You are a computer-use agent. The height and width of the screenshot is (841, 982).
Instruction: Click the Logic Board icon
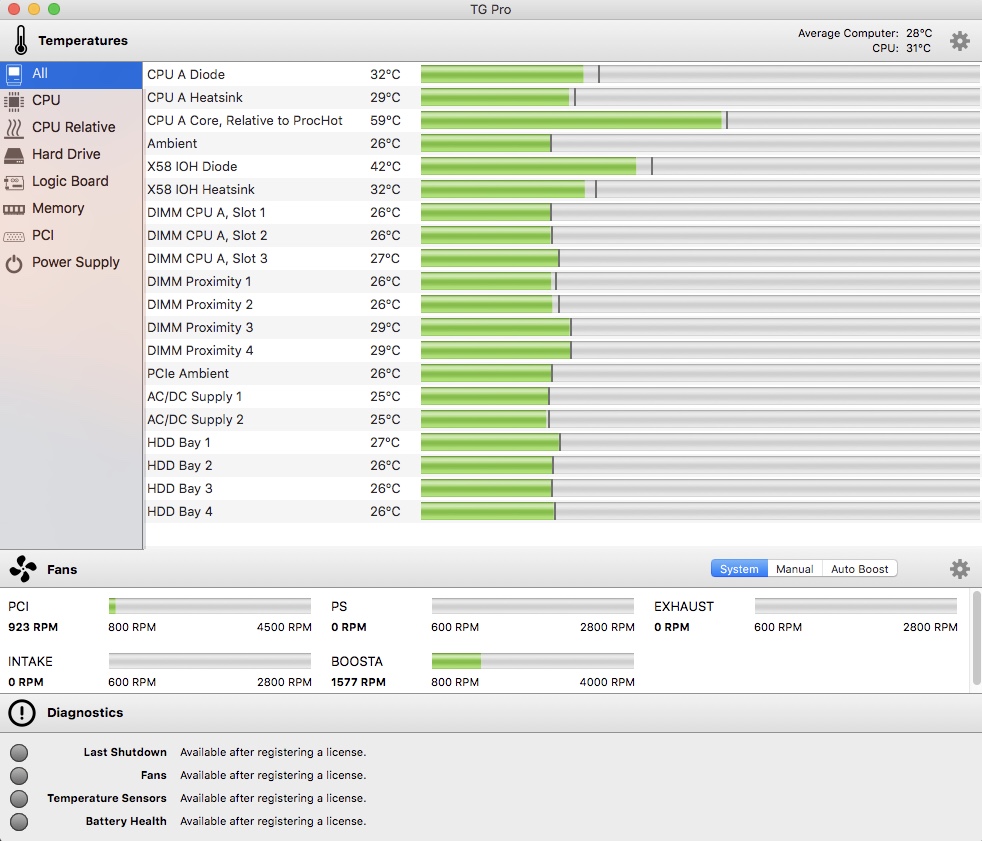click(x=14, y=182)
